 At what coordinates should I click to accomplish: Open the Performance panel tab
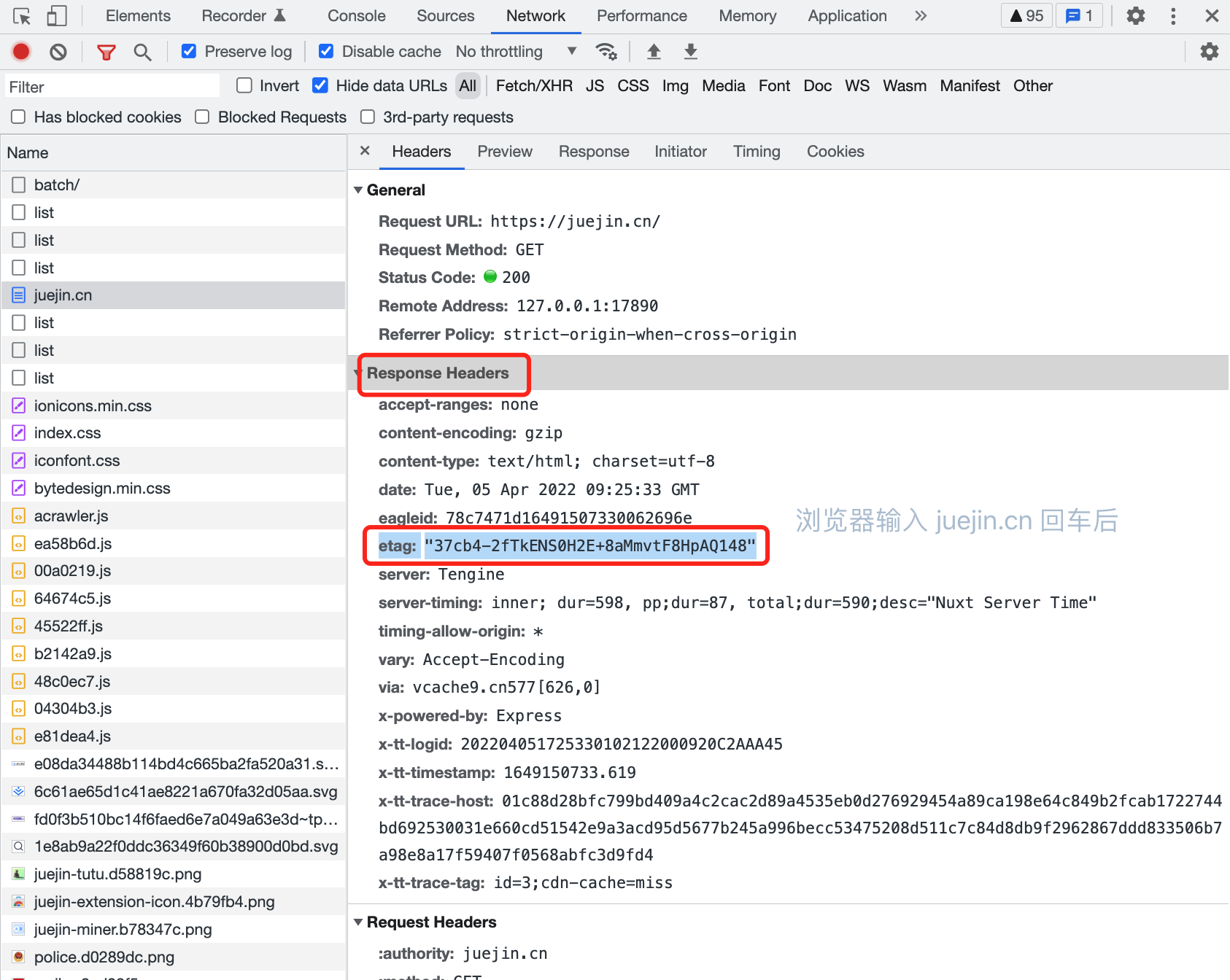(x=642, y=16)
